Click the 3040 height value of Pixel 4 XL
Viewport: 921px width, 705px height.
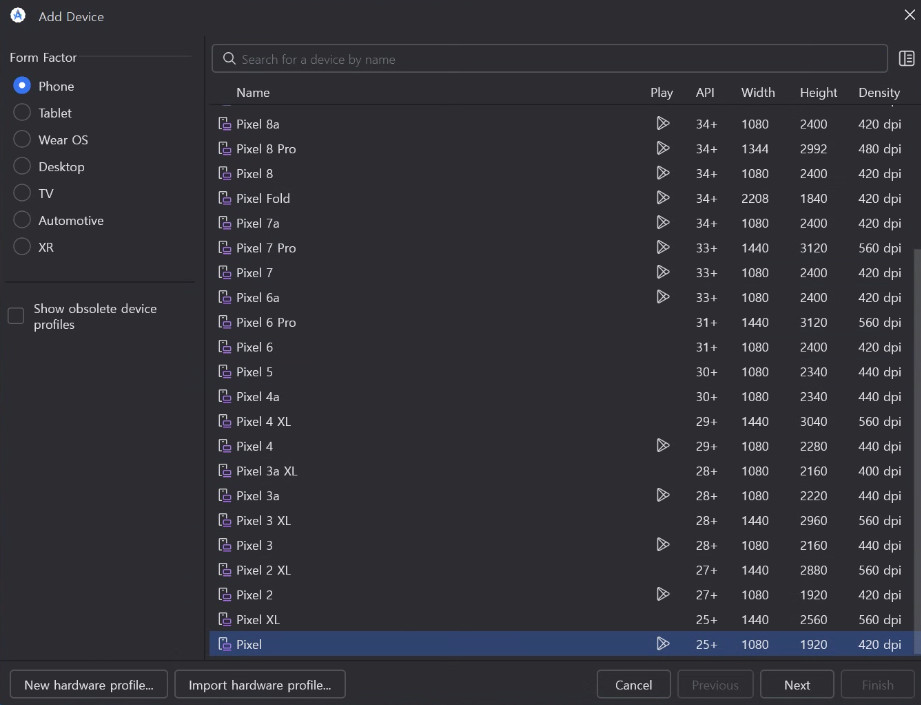[813, 421]
